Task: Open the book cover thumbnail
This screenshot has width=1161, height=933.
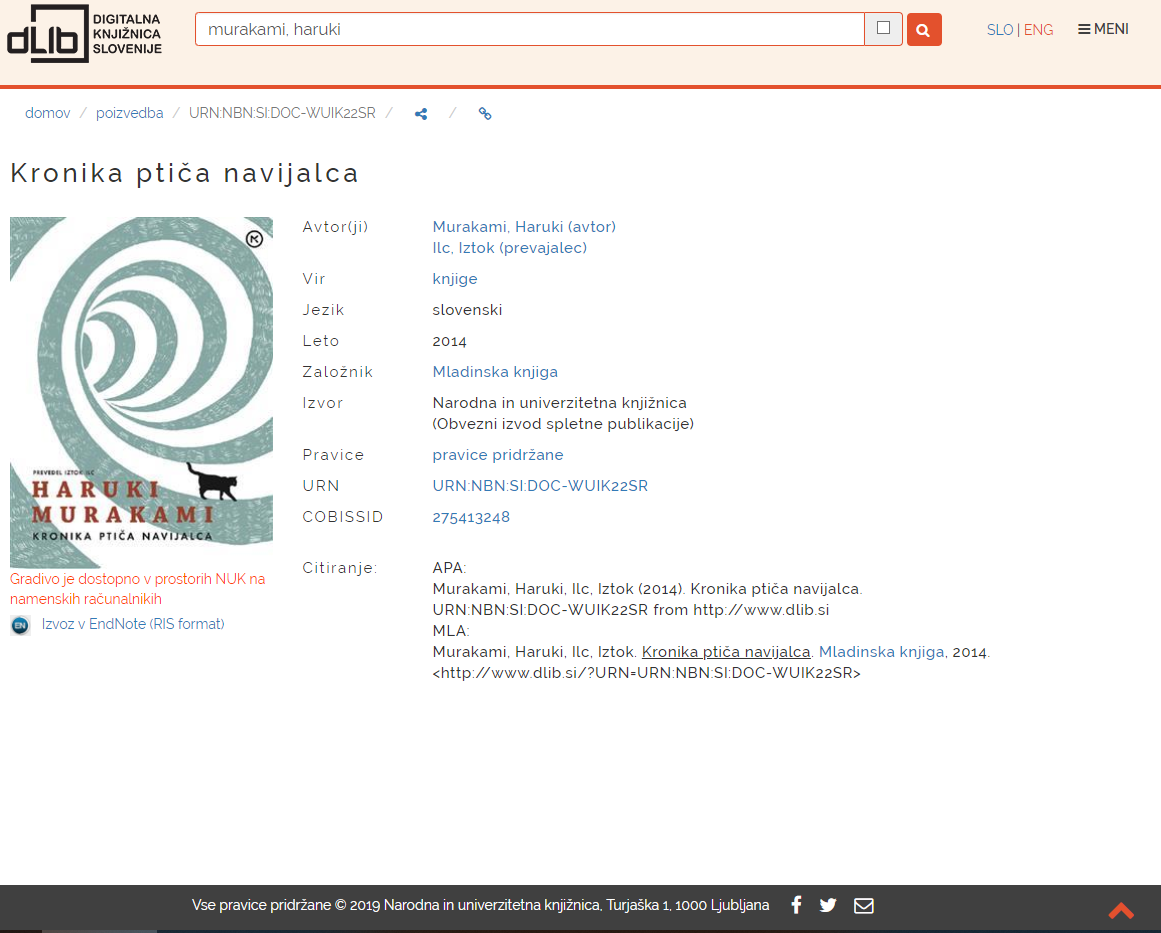Action: click(141, 392)
